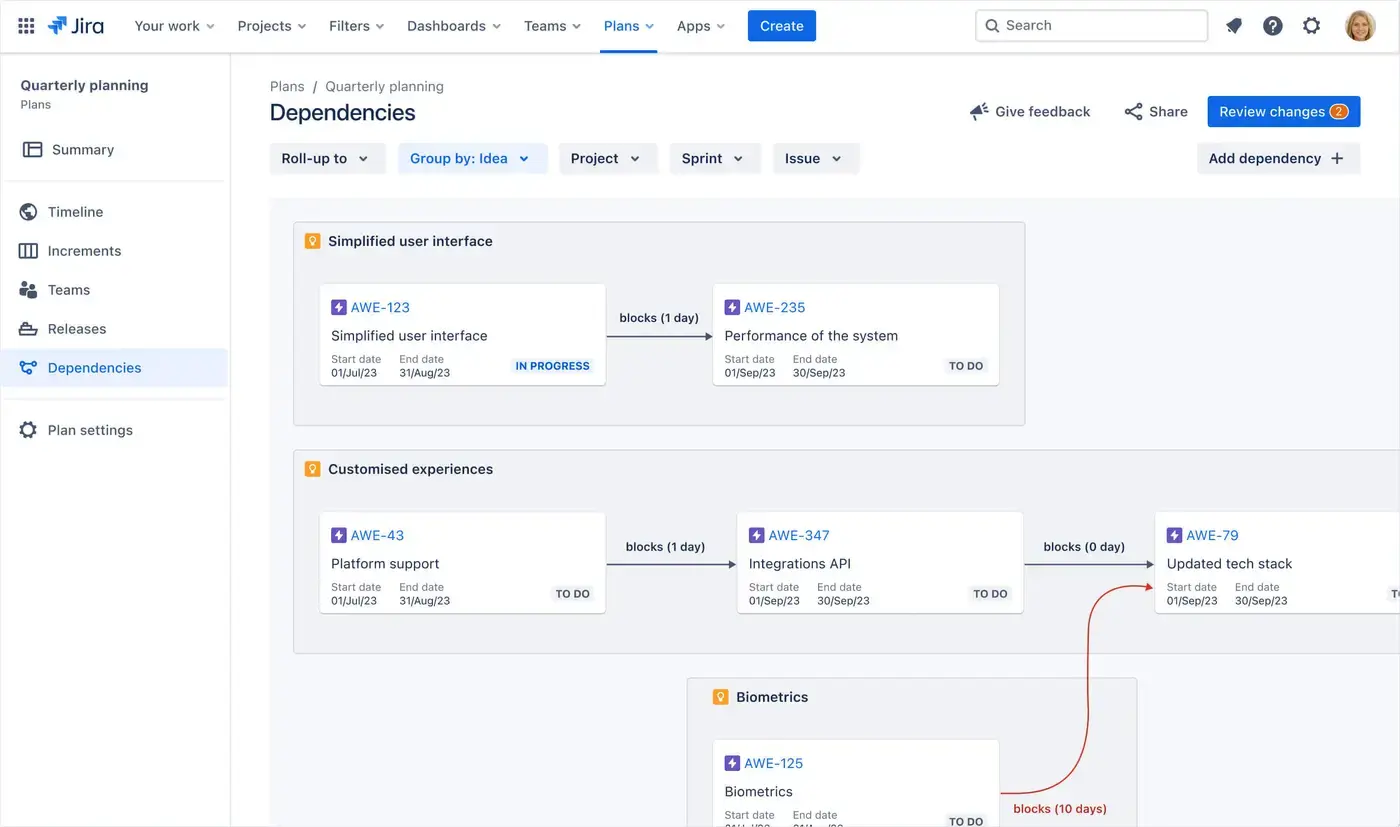The height and width of the screenshot is (827, 1400).
Task: Click the Share icon
Action: click(1133, 112)
